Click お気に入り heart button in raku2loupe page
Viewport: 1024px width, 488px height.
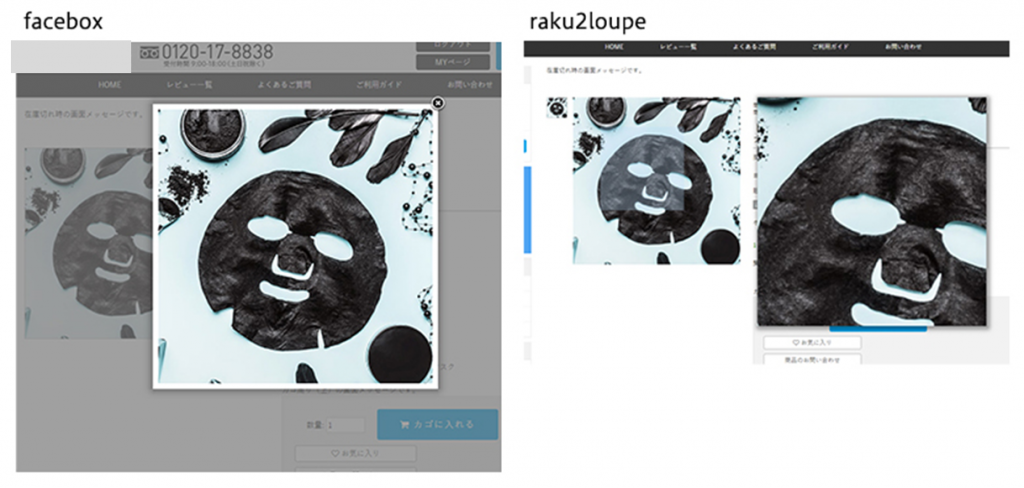click(x=812, y=342)
